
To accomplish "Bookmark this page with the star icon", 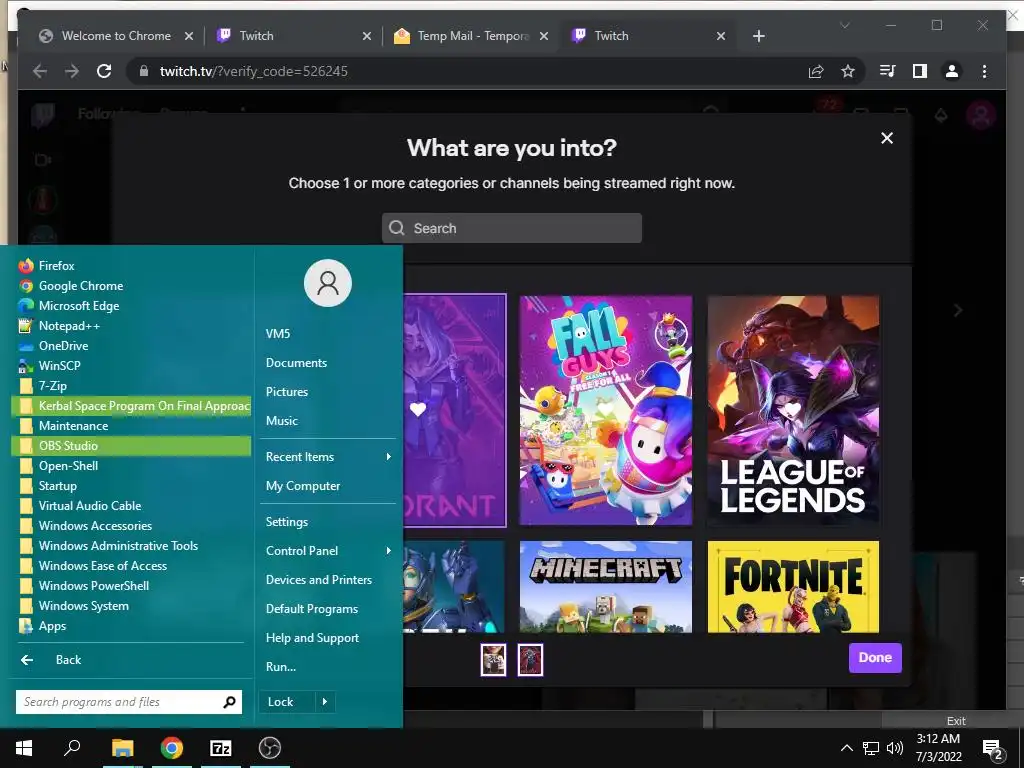I will pyautogui.click(x=848, y=71).
